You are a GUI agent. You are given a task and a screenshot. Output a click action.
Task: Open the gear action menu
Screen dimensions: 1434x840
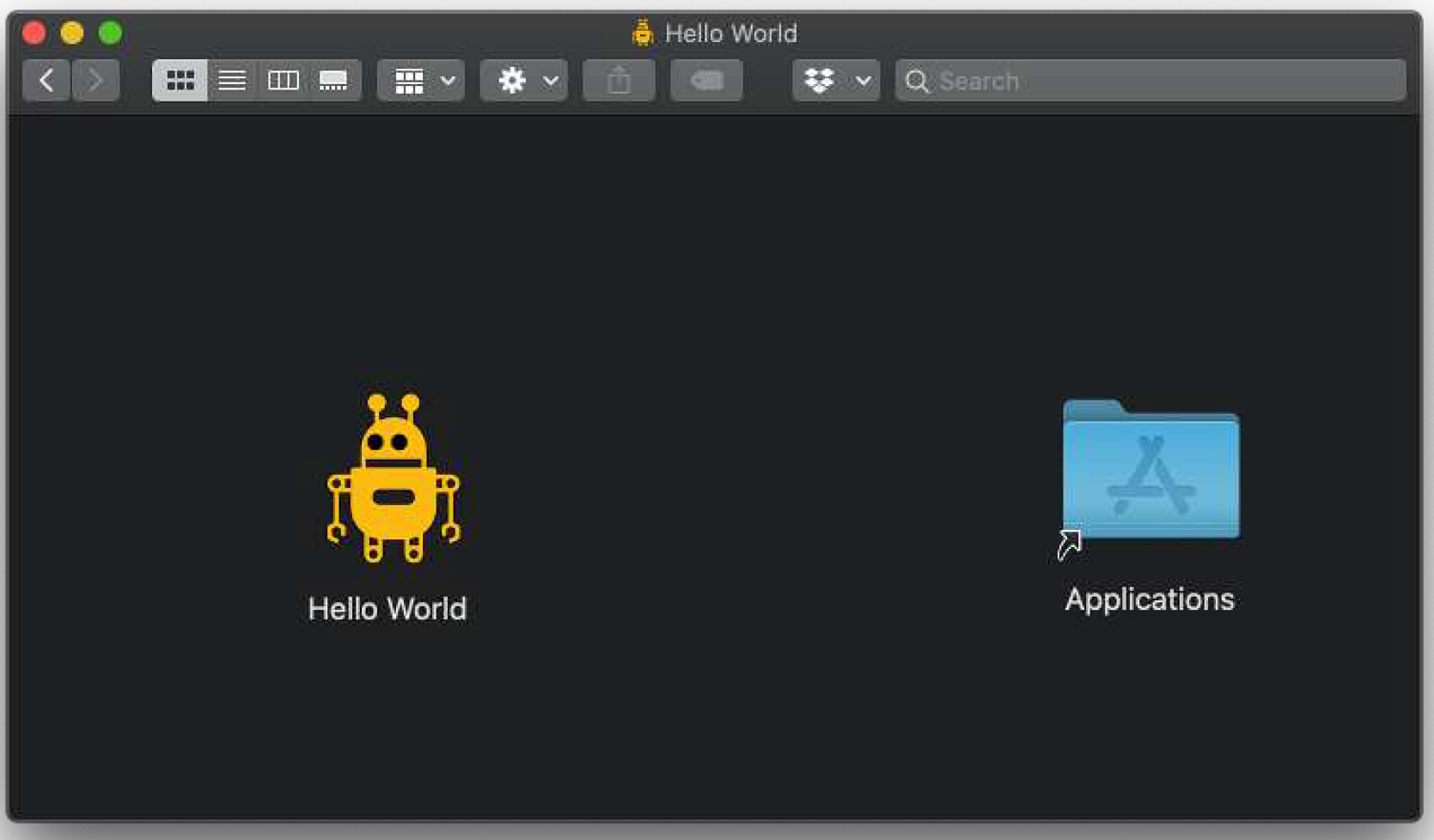pos(524,81)
